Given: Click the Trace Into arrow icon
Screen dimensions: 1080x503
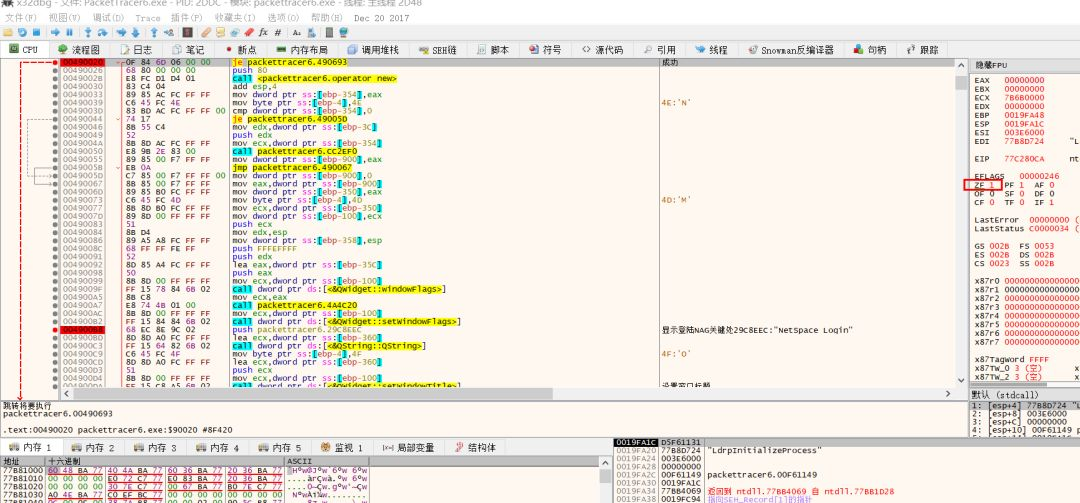Looking at the screenshot, I should tap(121, 32).
